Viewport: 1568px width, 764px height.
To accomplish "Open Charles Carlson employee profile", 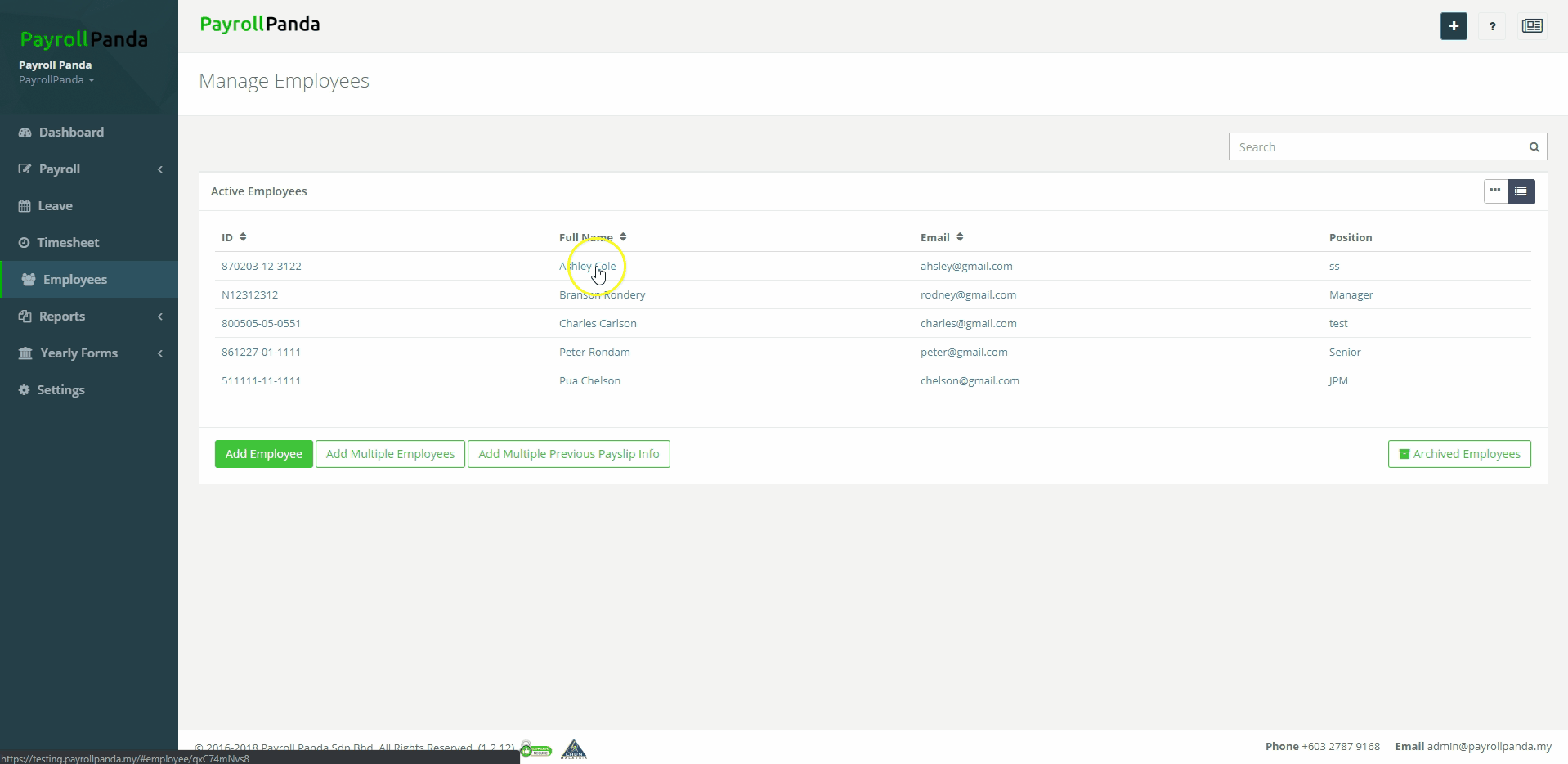I will coord(598,324).
